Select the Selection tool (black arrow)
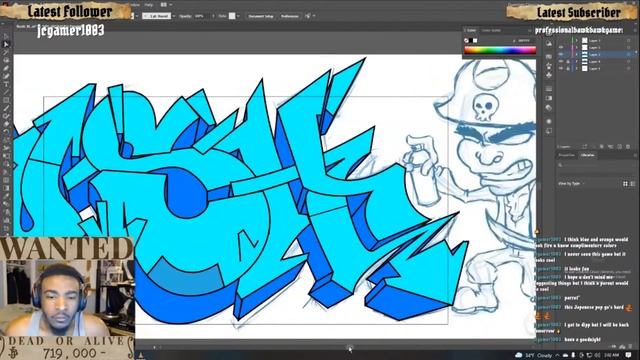Image resolution: width=640 pixels, height=360 pixels. 6,36
